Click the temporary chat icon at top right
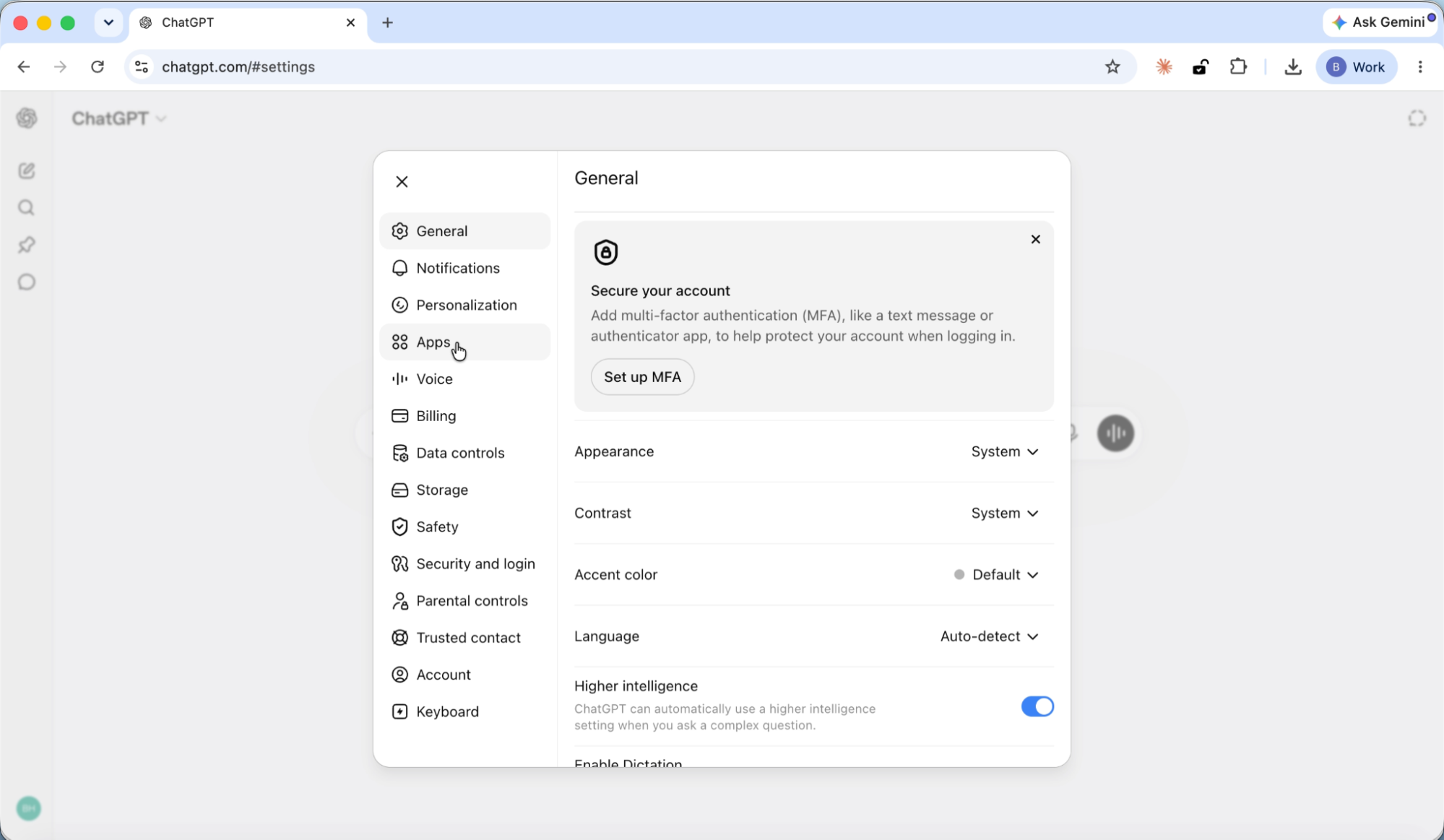The image size is (1444, 840). (x=1417, y=118)
